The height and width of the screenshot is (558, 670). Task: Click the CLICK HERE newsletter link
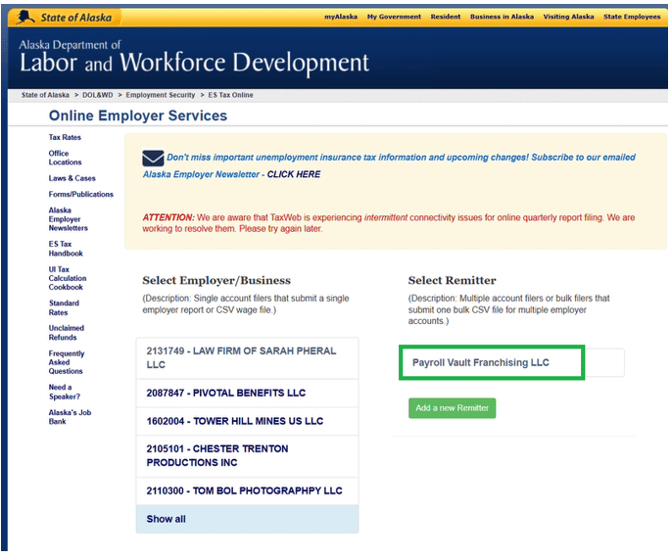click(294, 174)
